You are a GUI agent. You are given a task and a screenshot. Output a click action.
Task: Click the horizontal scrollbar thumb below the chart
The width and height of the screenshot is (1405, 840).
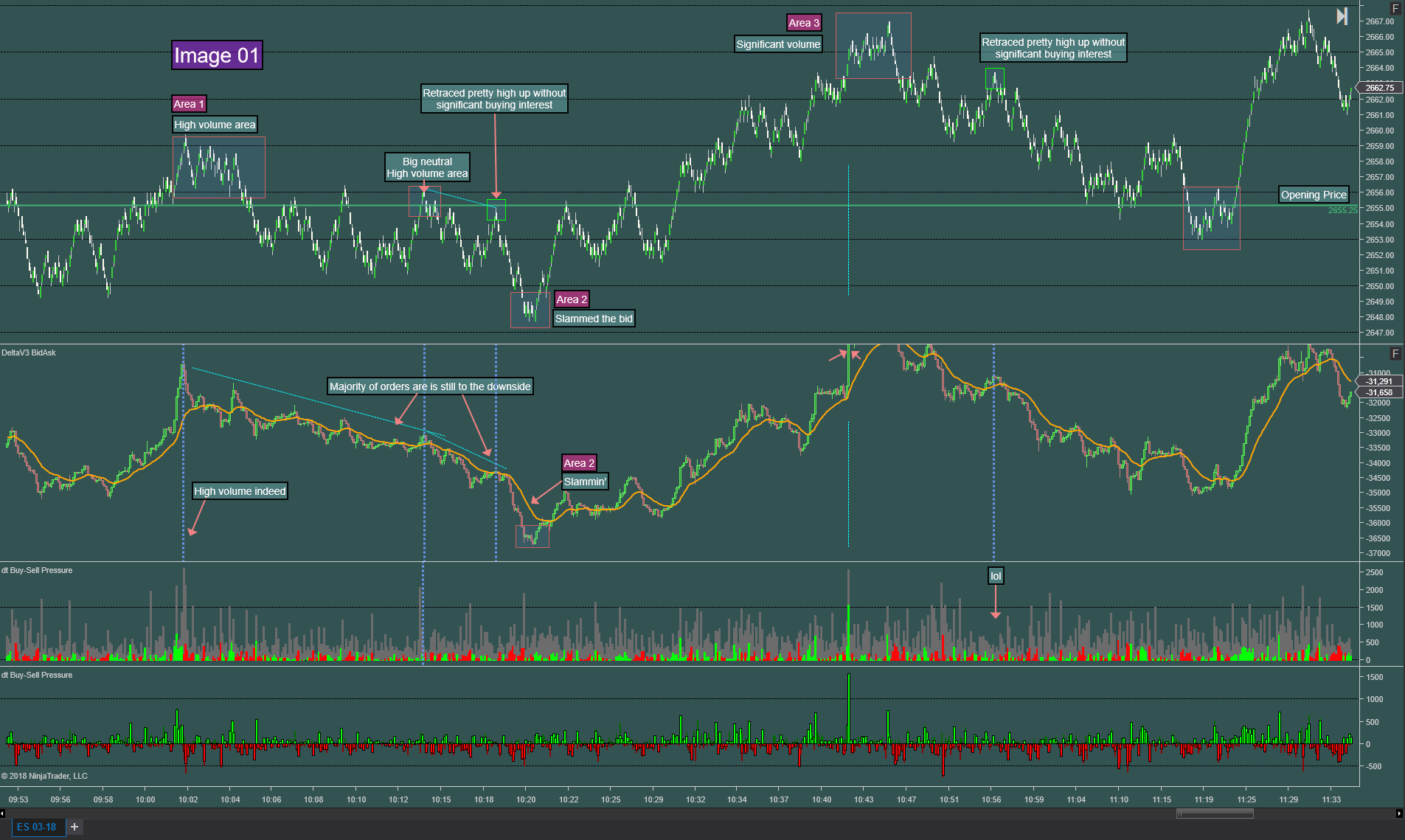coord(1215,813)
